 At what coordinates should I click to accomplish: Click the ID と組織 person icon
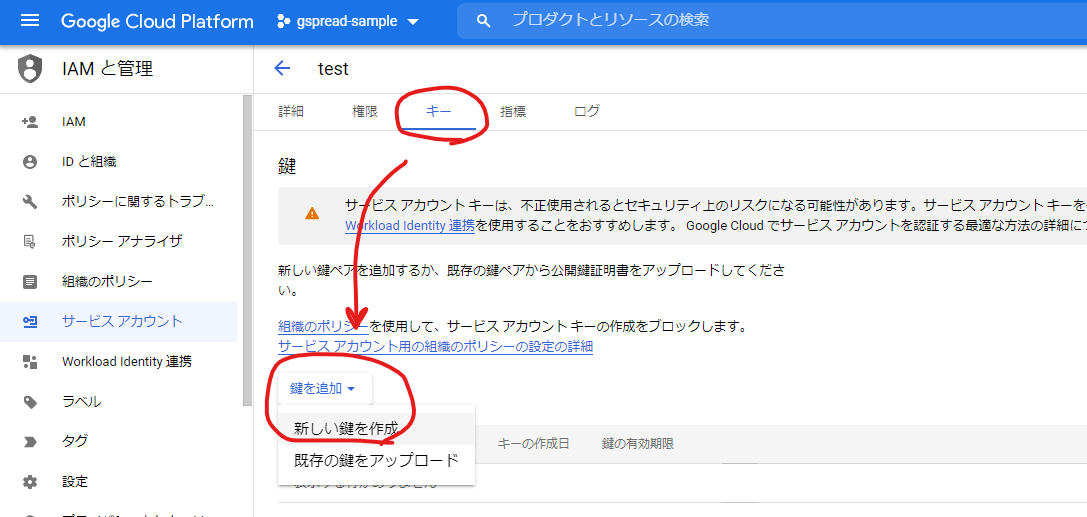pyautogui.click(x=30, y=162)
